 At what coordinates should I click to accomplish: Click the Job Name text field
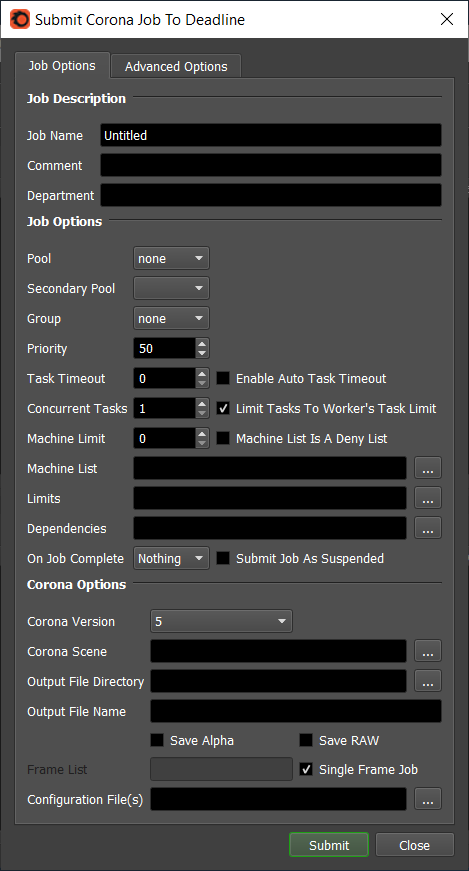[271, 136]
